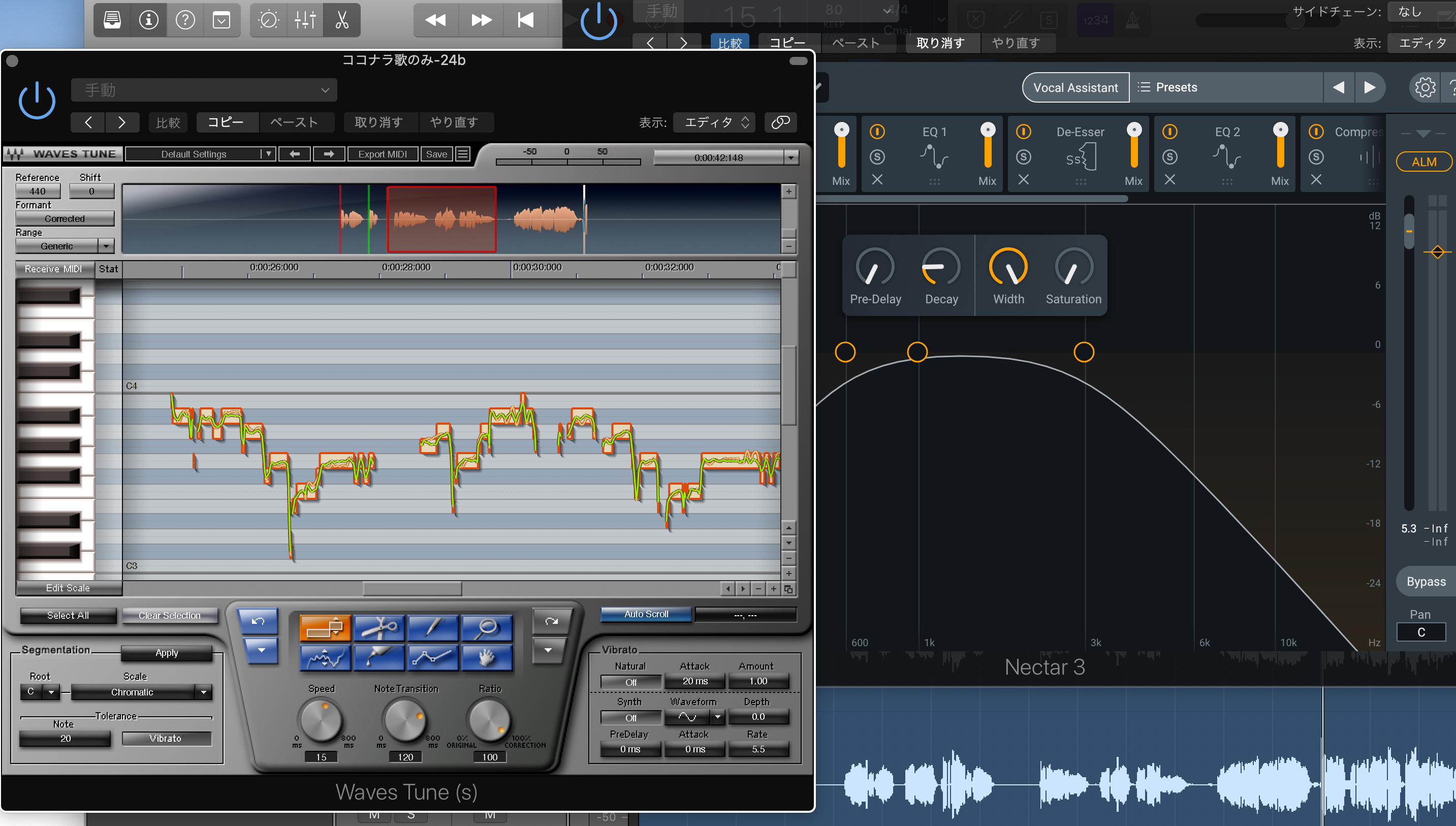Open the Logic Editors scissors icon
The width and height of the screenshot is (1456, 826).
click(x=341, y=20)
